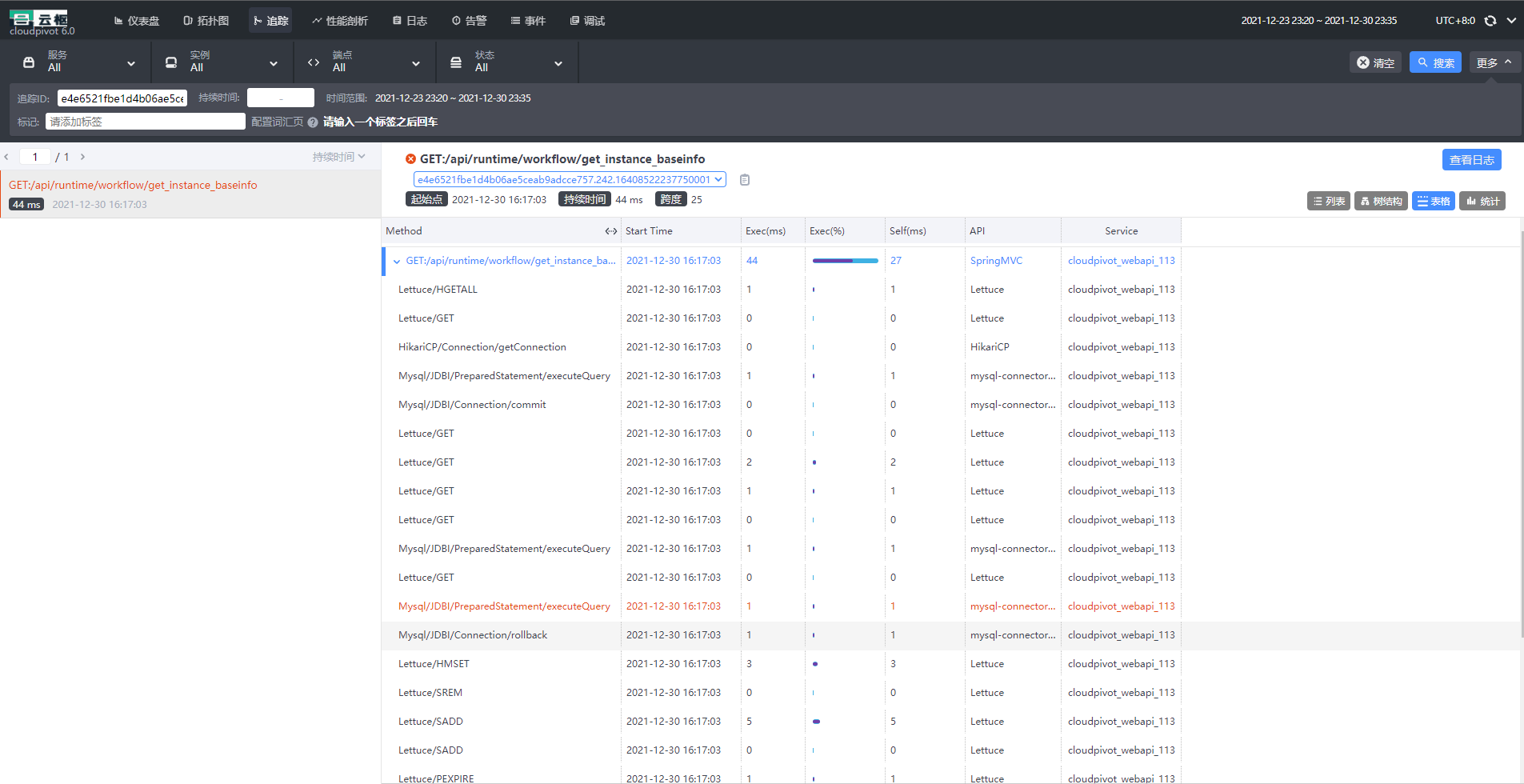This screenshot has height=784, width=1524.
Task: Click the Service column header
Action: tap(1121, 231)
